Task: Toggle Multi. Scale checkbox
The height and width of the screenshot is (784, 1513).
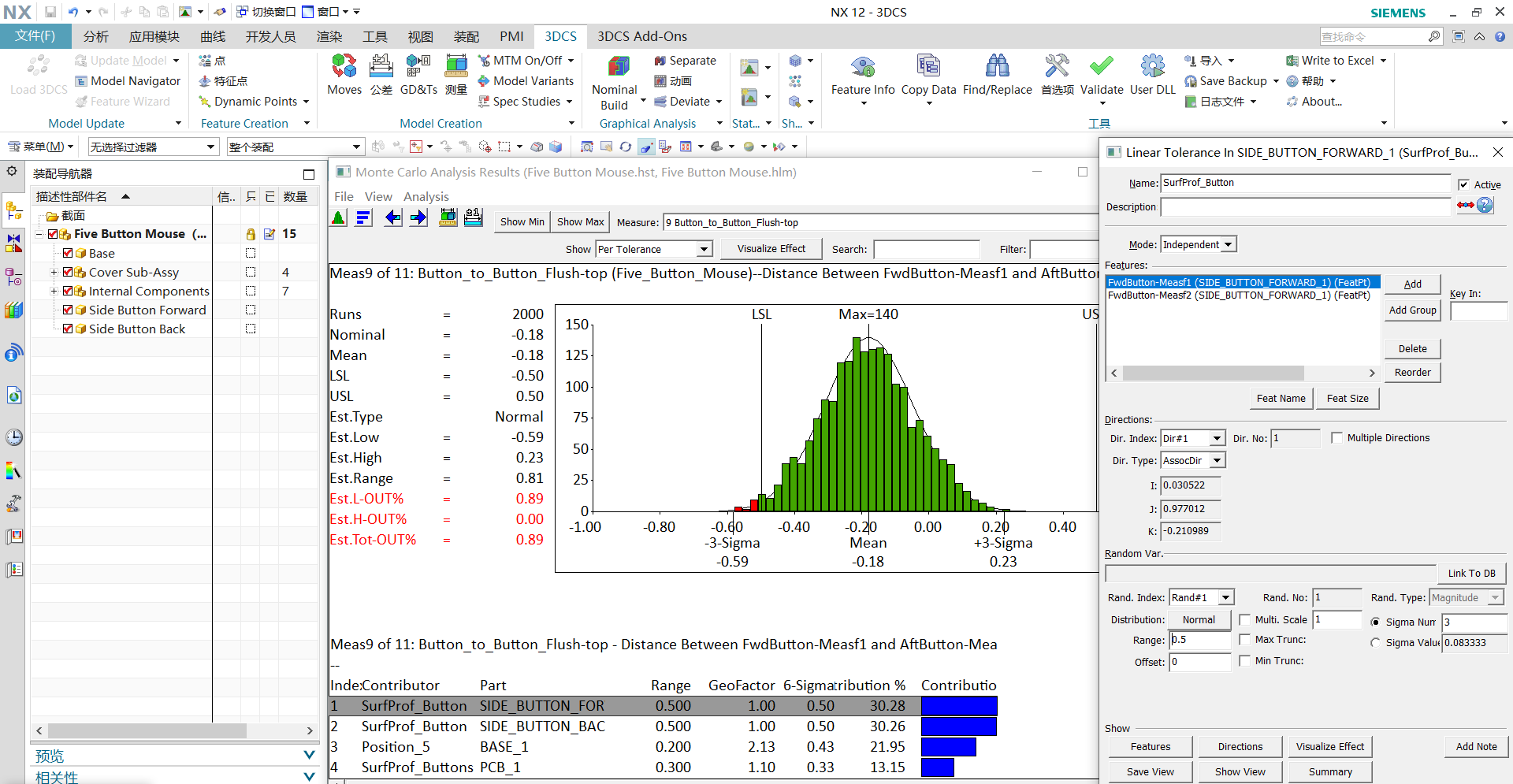Action: [1245, 620]
